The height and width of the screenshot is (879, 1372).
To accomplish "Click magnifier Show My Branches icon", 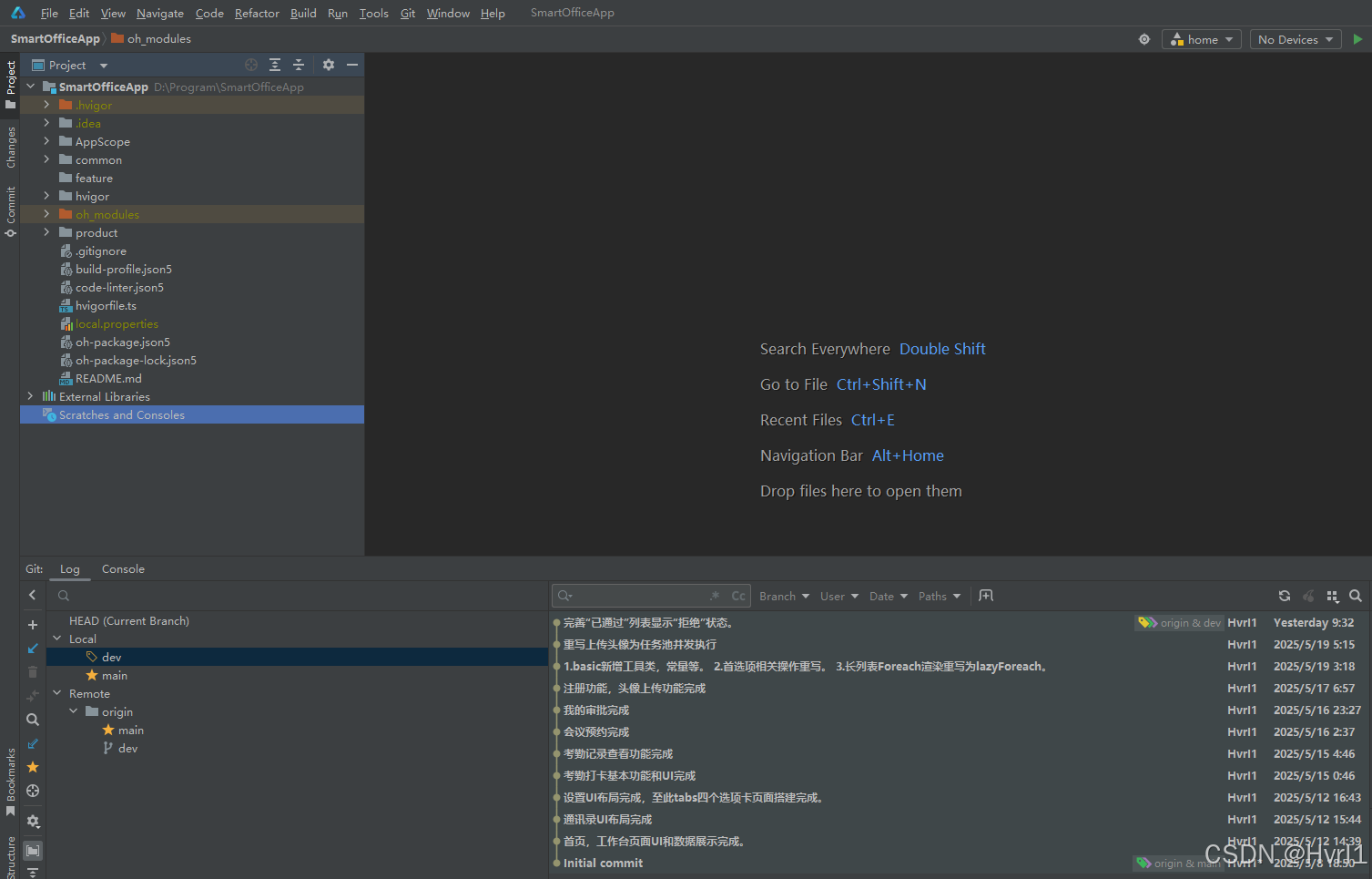I will point(33,720).
